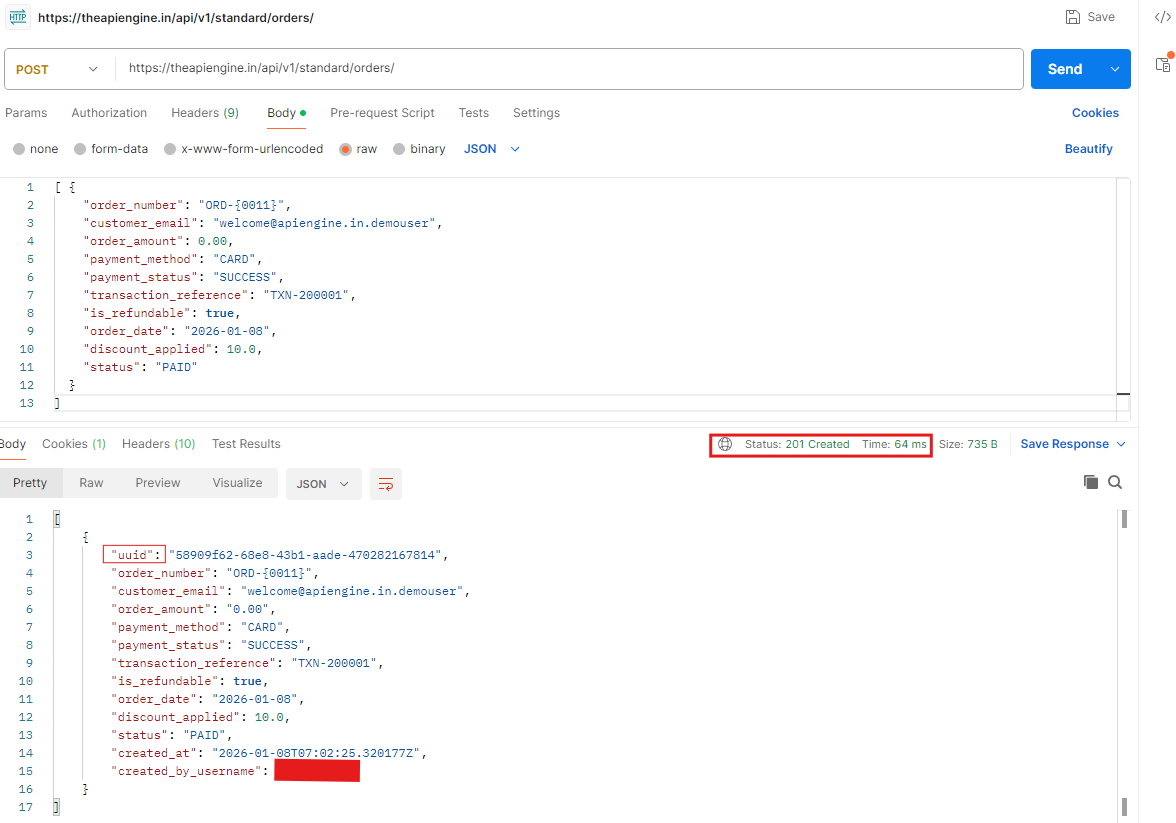Expand the Send button arrow dropdown
Screen dimensions: 1176x823
pos(1115,69)
